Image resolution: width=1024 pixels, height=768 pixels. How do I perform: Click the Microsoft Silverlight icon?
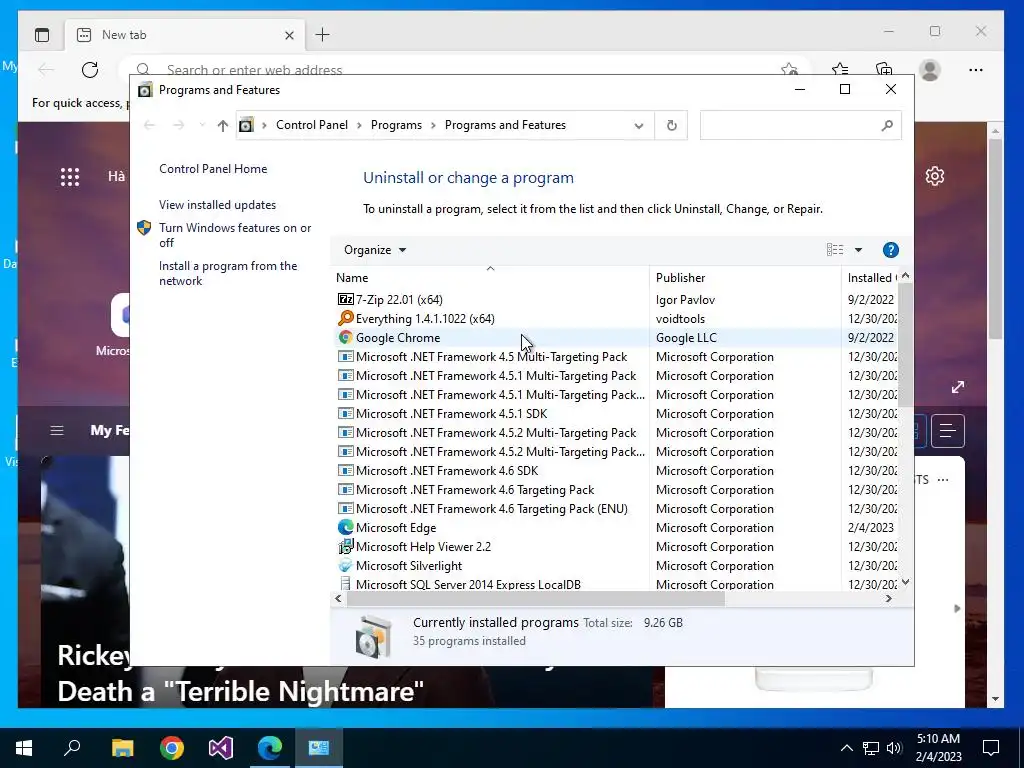(345, 566)
